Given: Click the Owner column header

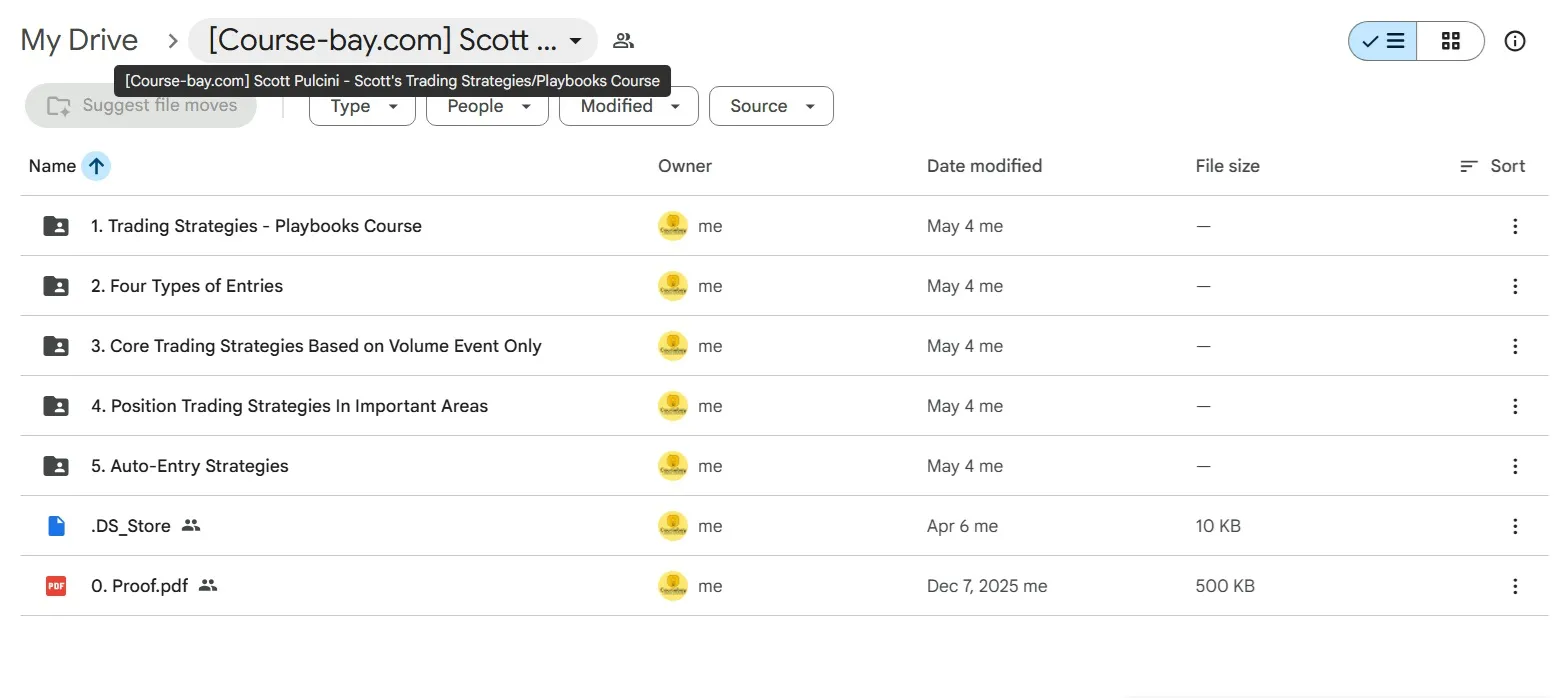Looking at the screenshot, I should pyautogui.click(x=685, y=166).
